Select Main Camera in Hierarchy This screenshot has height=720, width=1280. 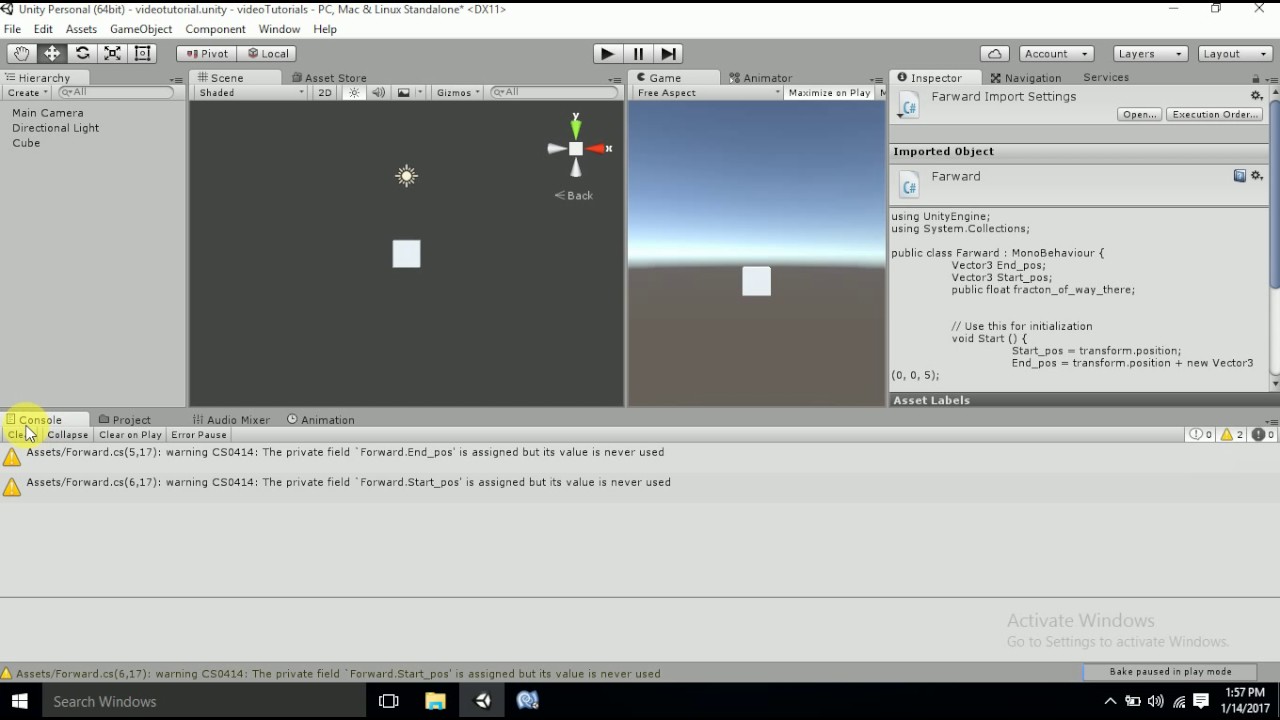click(x=48, y=113)
